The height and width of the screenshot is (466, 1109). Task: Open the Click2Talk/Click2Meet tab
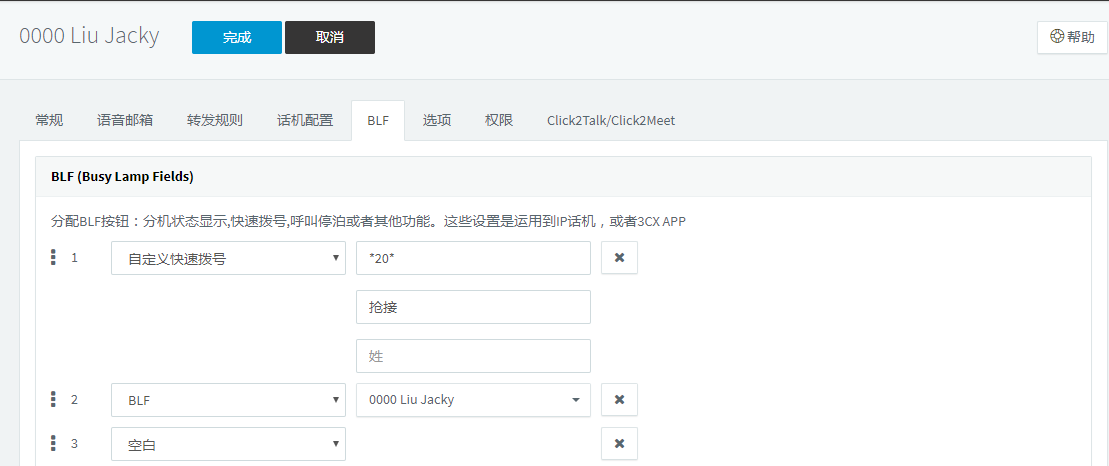(x=611, y=120)
